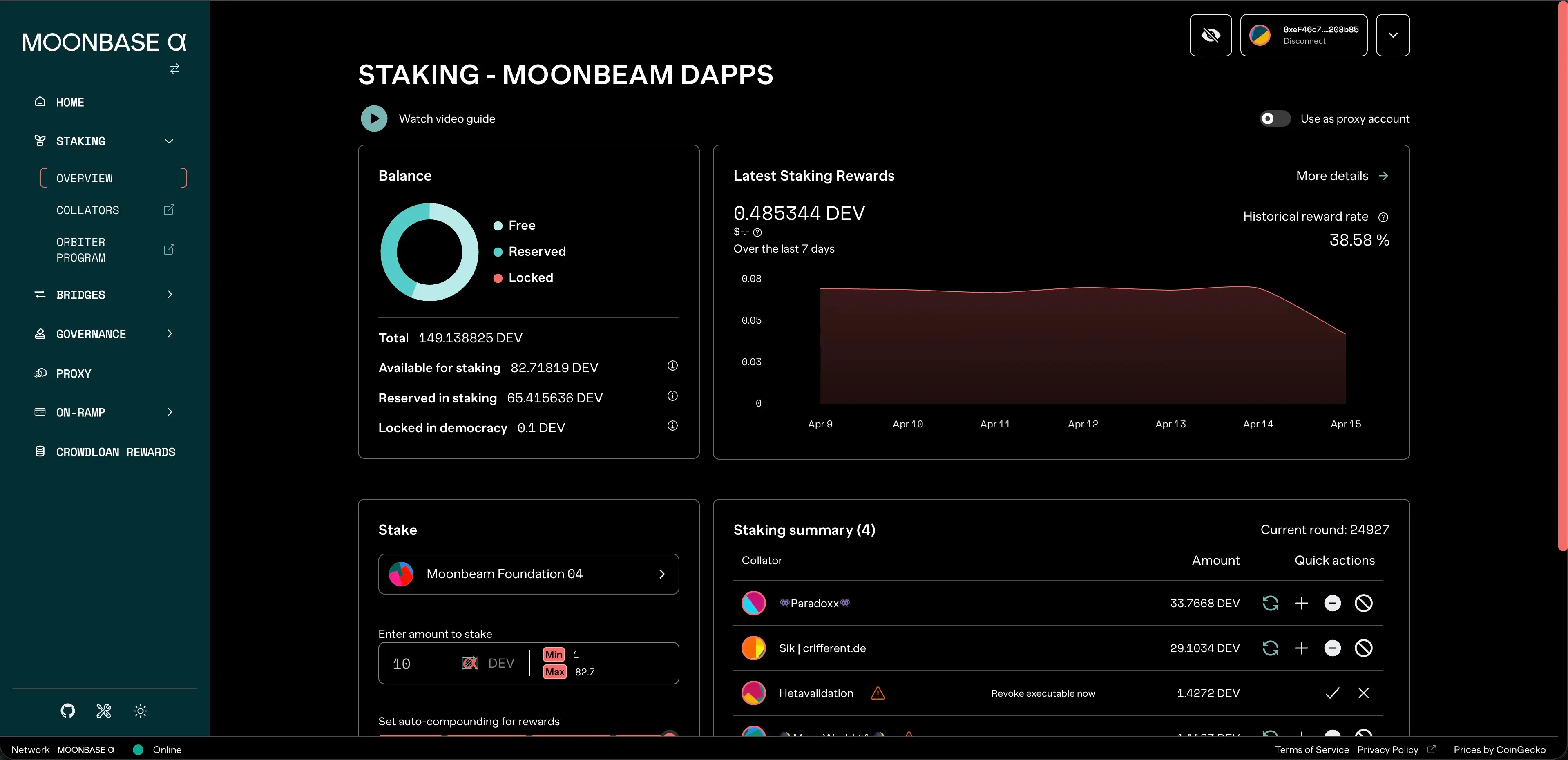The height and width of the screenshot is (760, 1568).
Task: Select the OVERVIEW sidebar item
Action: [113, 178]
